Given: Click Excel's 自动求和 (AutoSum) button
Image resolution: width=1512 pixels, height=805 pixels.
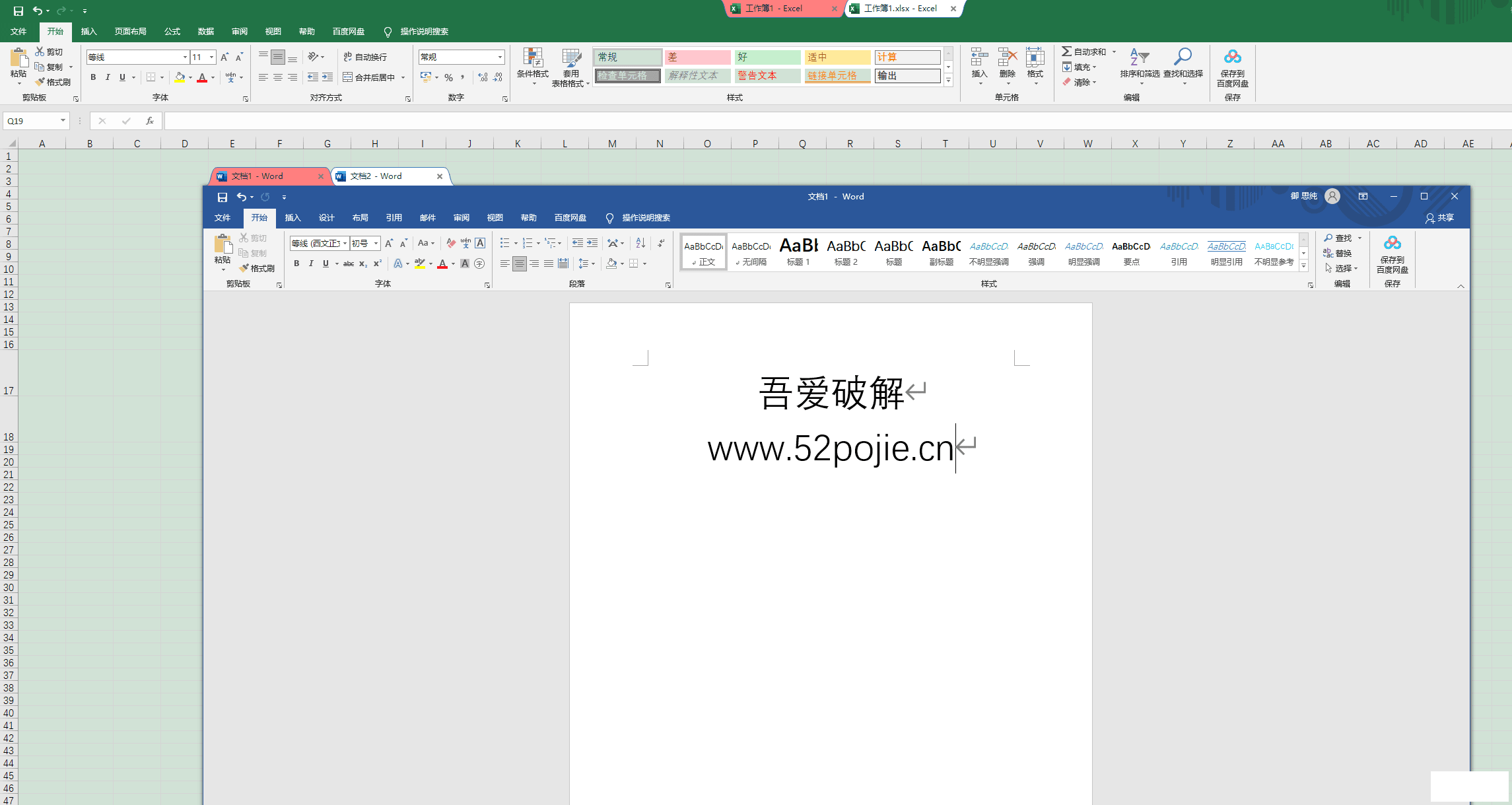Looking at the screenshot, I should tap(1083, 52).
